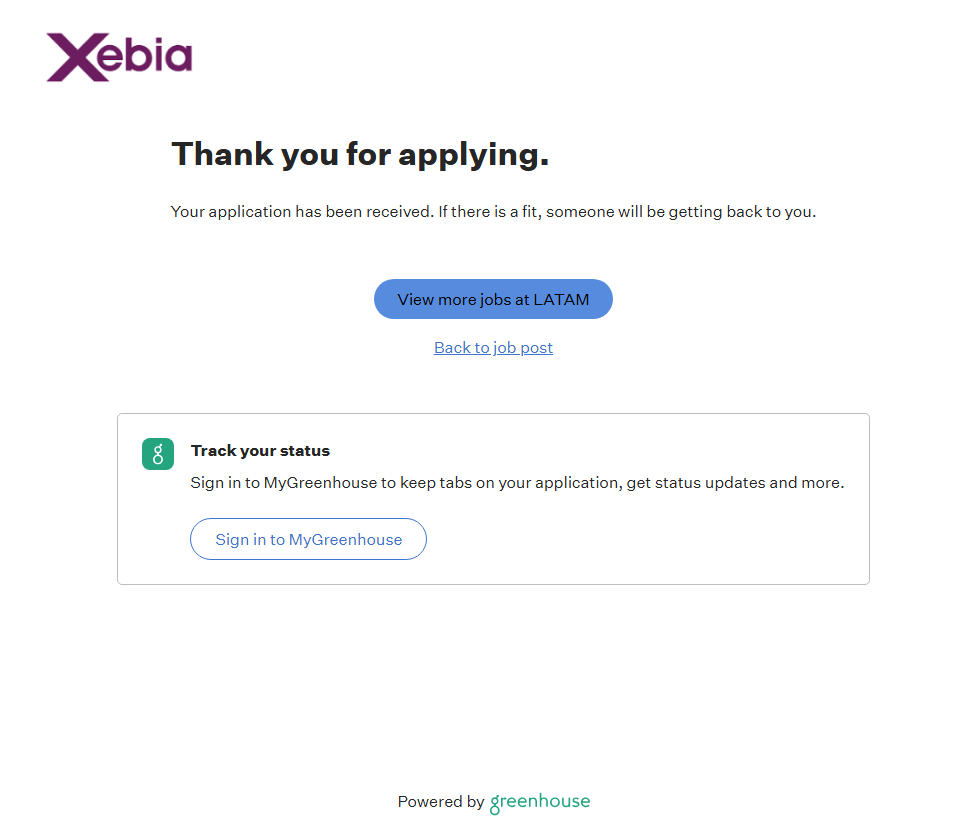Click "MyGreenhouse" in the tracking description sentence
Image resolution: width=972 pixels, height=837 pixels.
(321, 483)
